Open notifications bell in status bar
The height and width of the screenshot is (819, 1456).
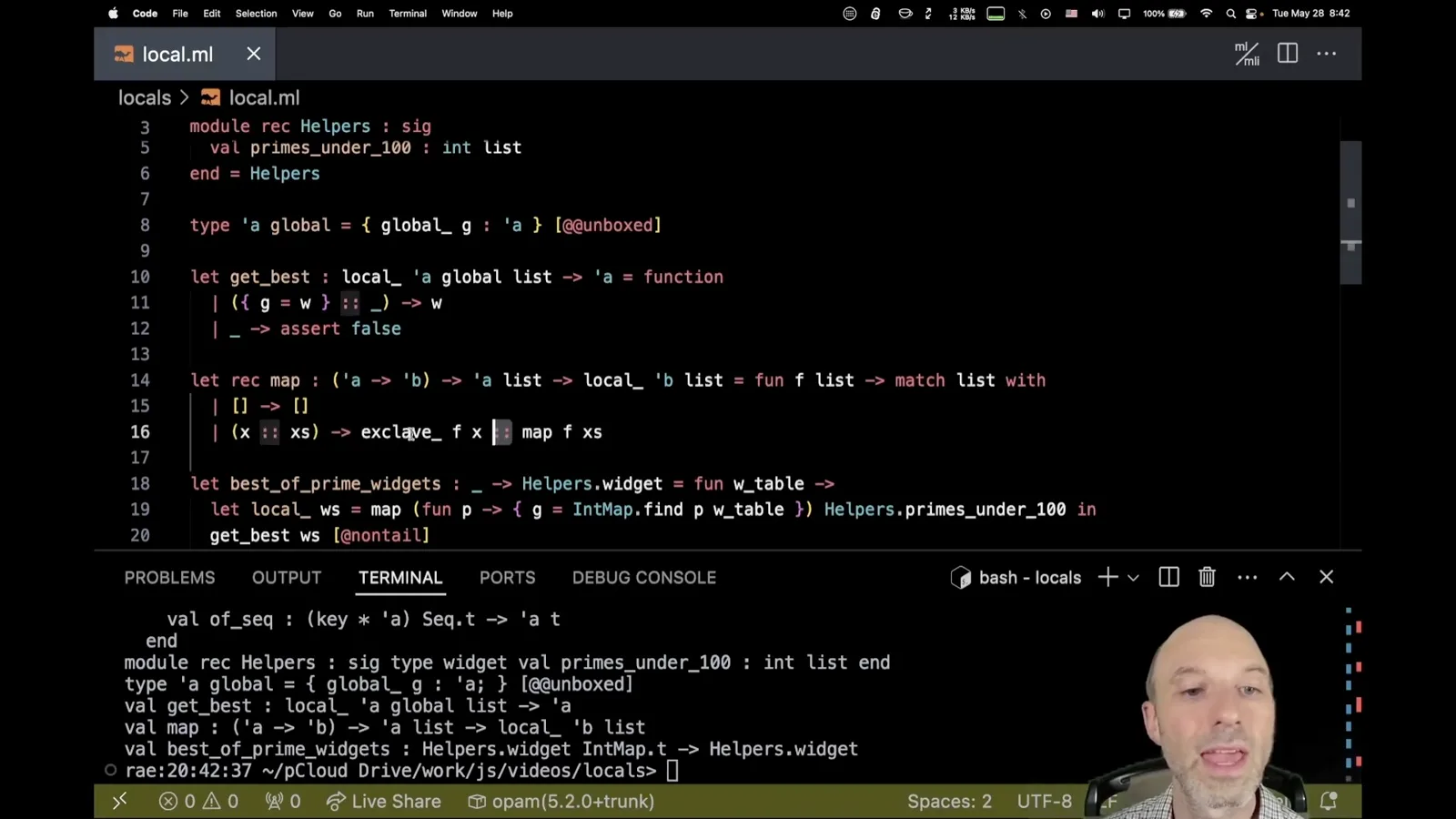pos(1329,801)
